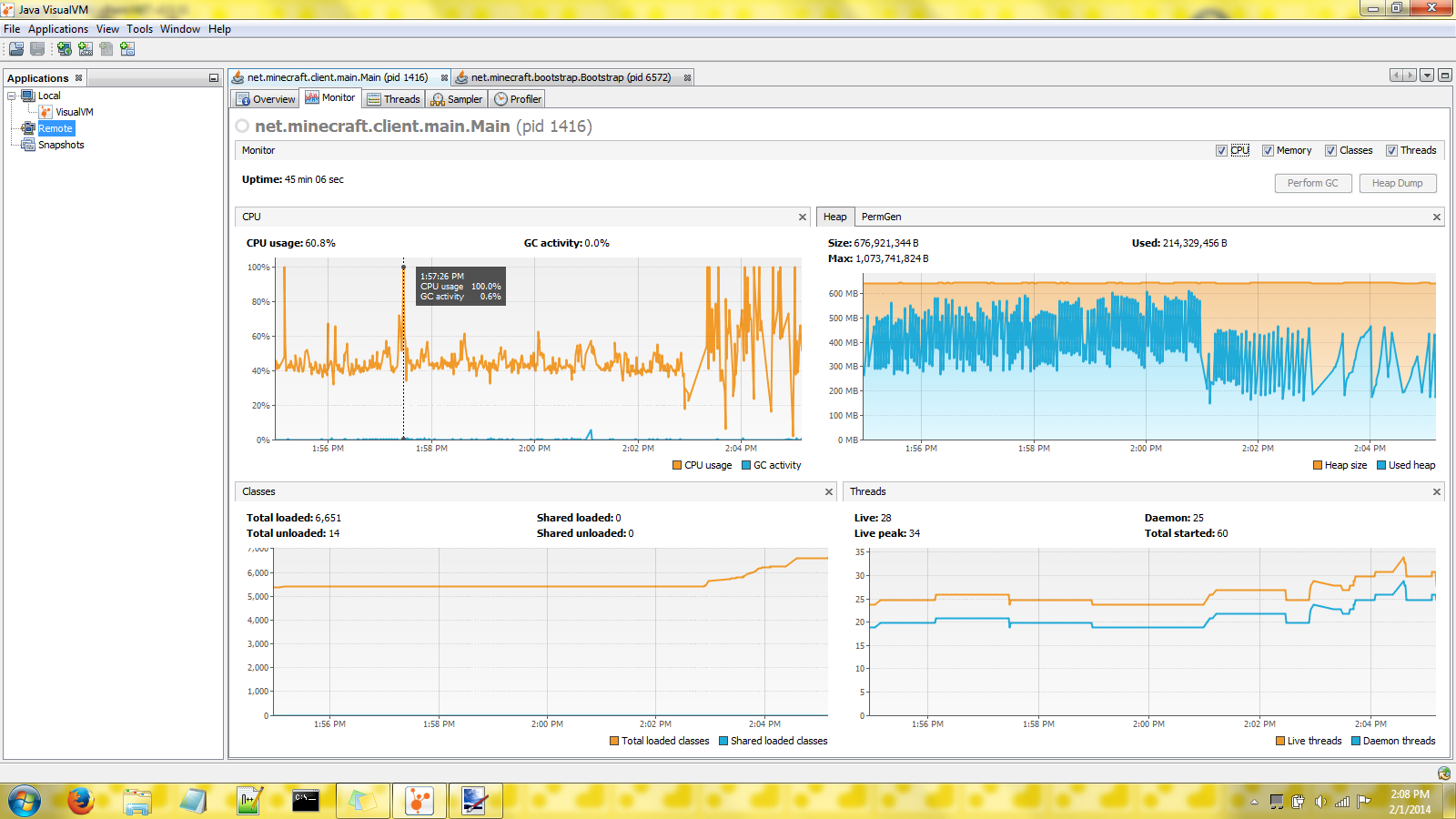Screen dimensions: 1456x819
Task: Open the Tools menu
Action: [x=139, y=29]
